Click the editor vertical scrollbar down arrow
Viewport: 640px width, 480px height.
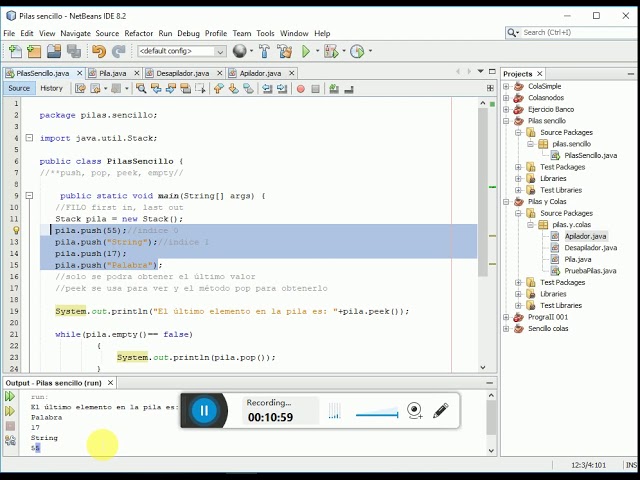point(482,367)
